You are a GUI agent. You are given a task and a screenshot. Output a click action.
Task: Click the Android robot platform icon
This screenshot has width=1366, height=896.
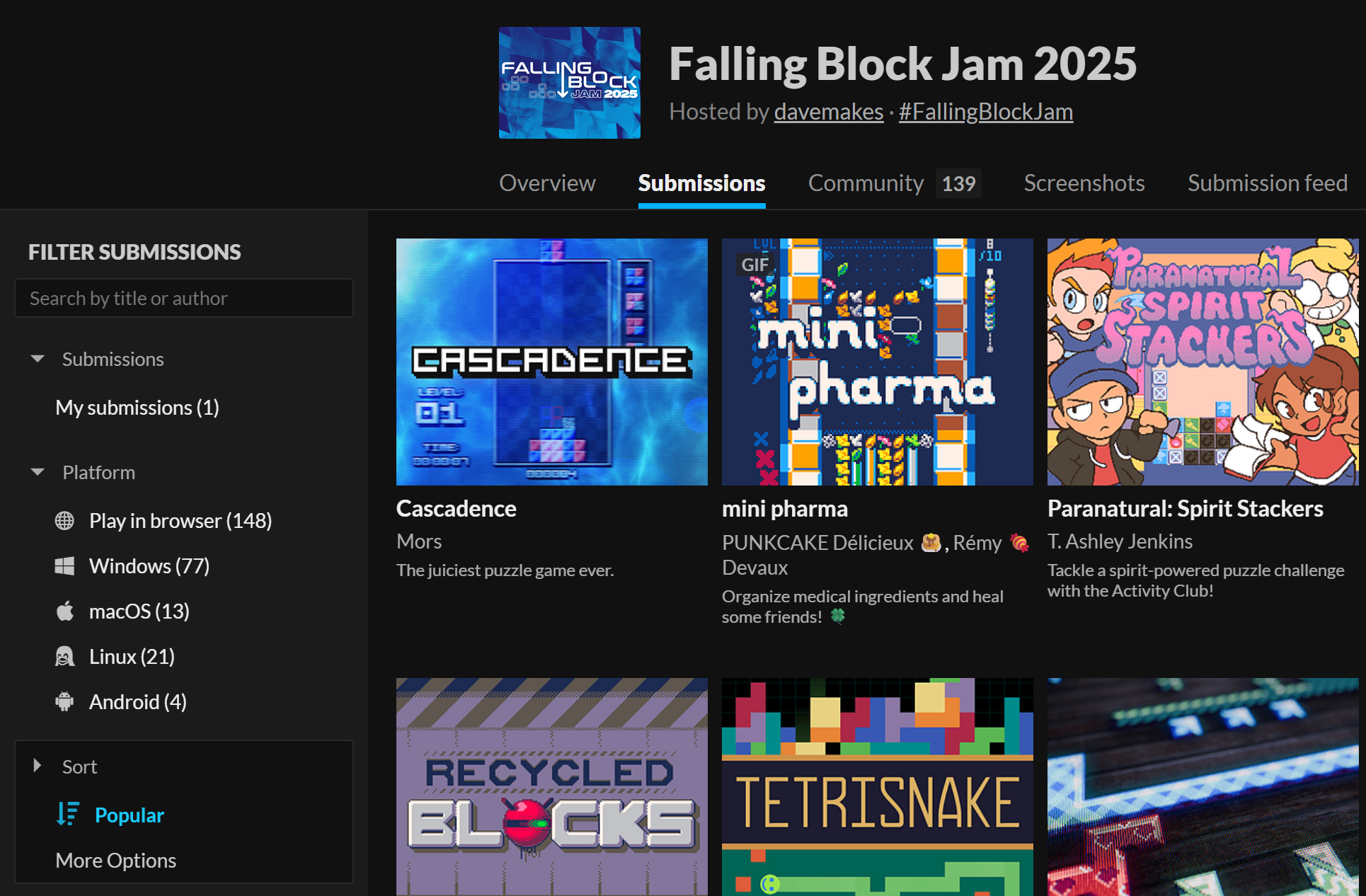[x=64, y=702]
